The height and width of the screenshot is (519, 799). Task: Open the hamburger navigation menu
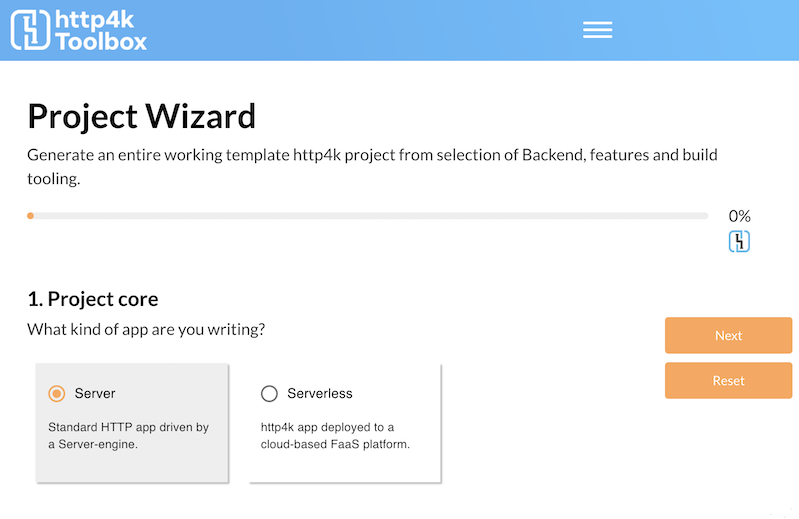[x=597, y=30]
